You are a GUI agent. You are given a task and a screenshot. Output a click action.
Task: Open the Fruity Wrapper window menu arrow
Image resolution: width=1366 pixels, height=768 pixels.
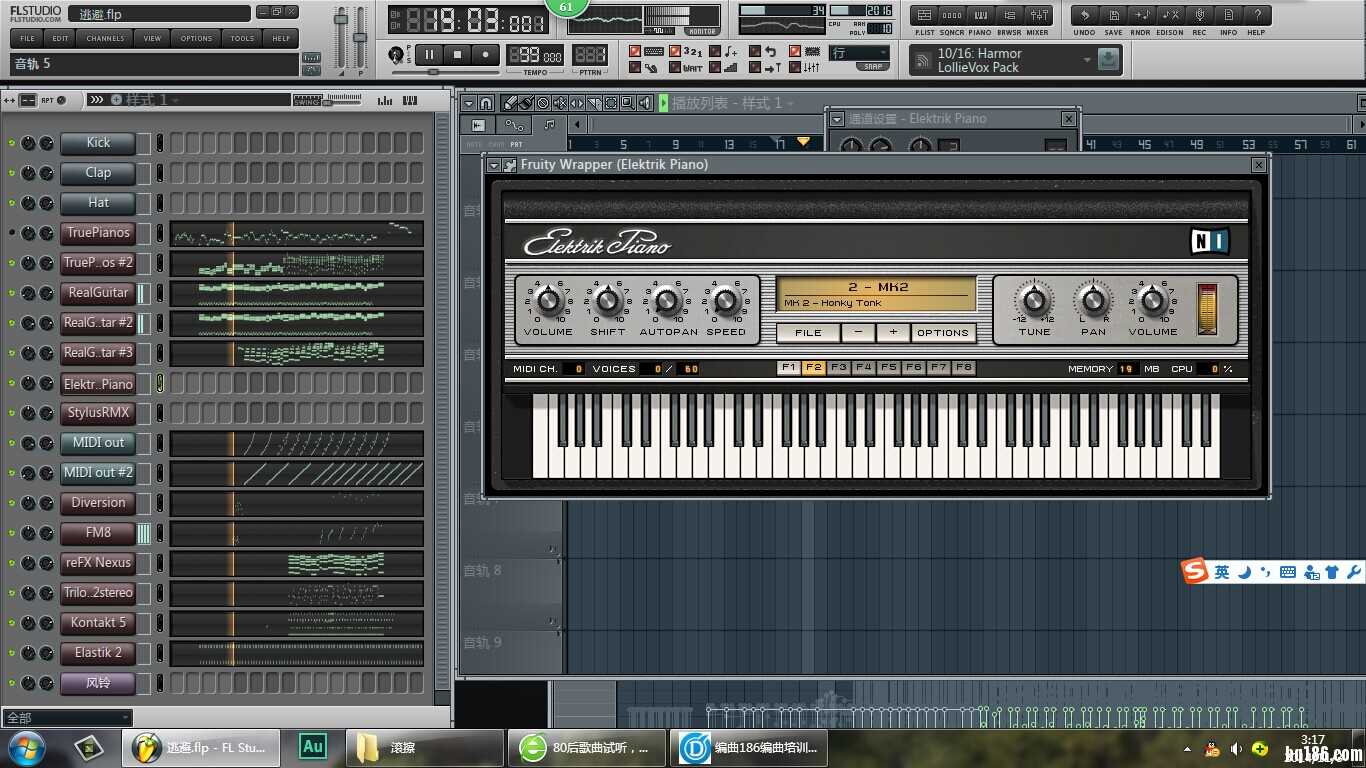tap(494, 165)
